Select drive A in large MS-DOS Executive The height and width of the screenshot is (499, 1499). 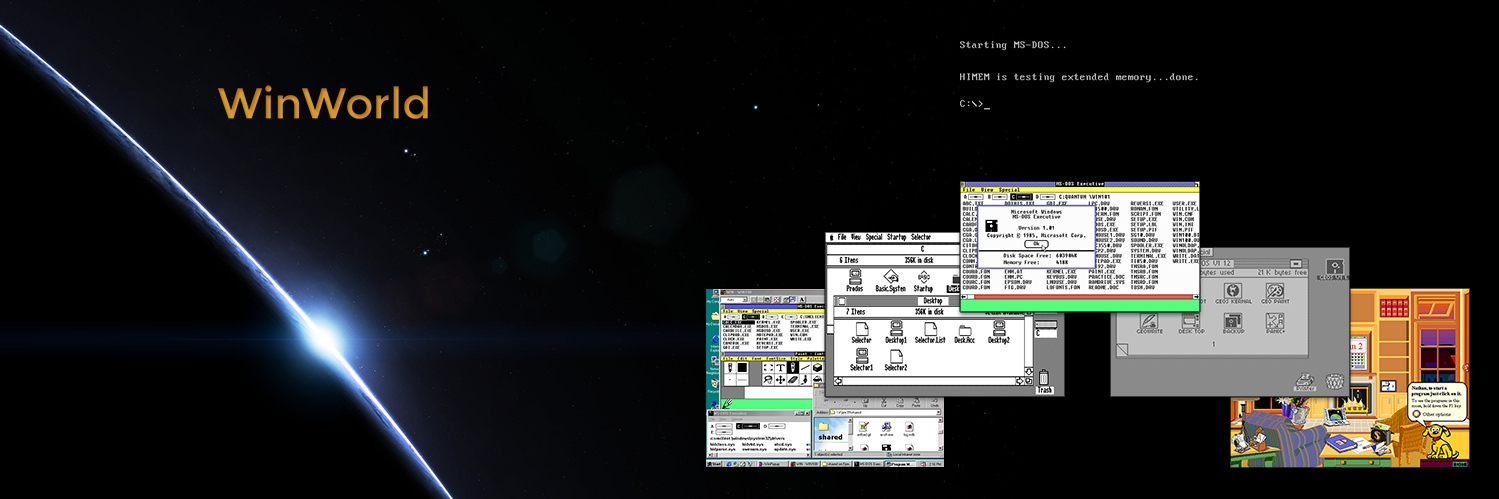[x=972, y=197]
